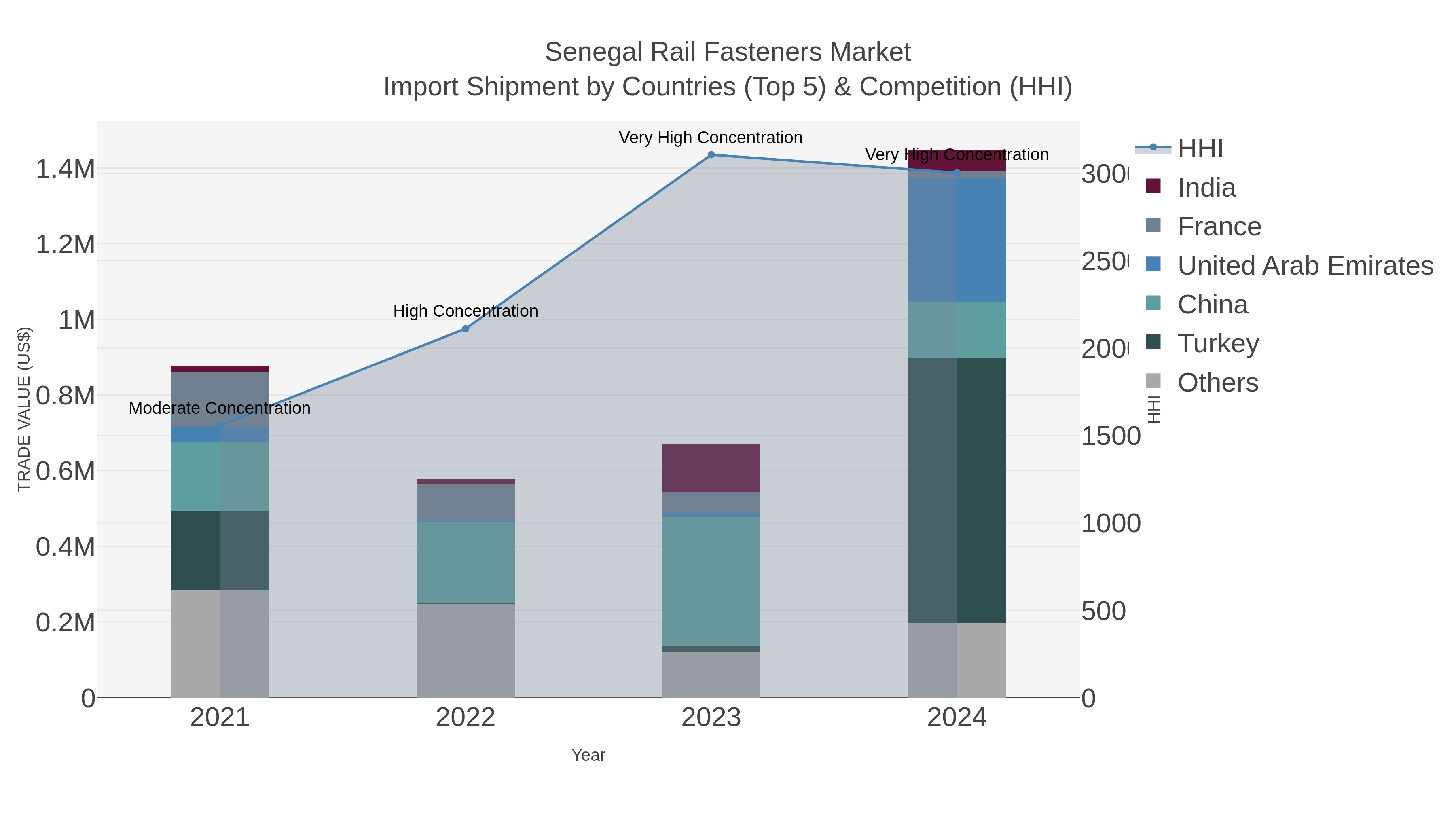Click the 2023 HHI data point
This screenshot has height=819, width=1456.
pyautogui.click(x=711, y=154)
